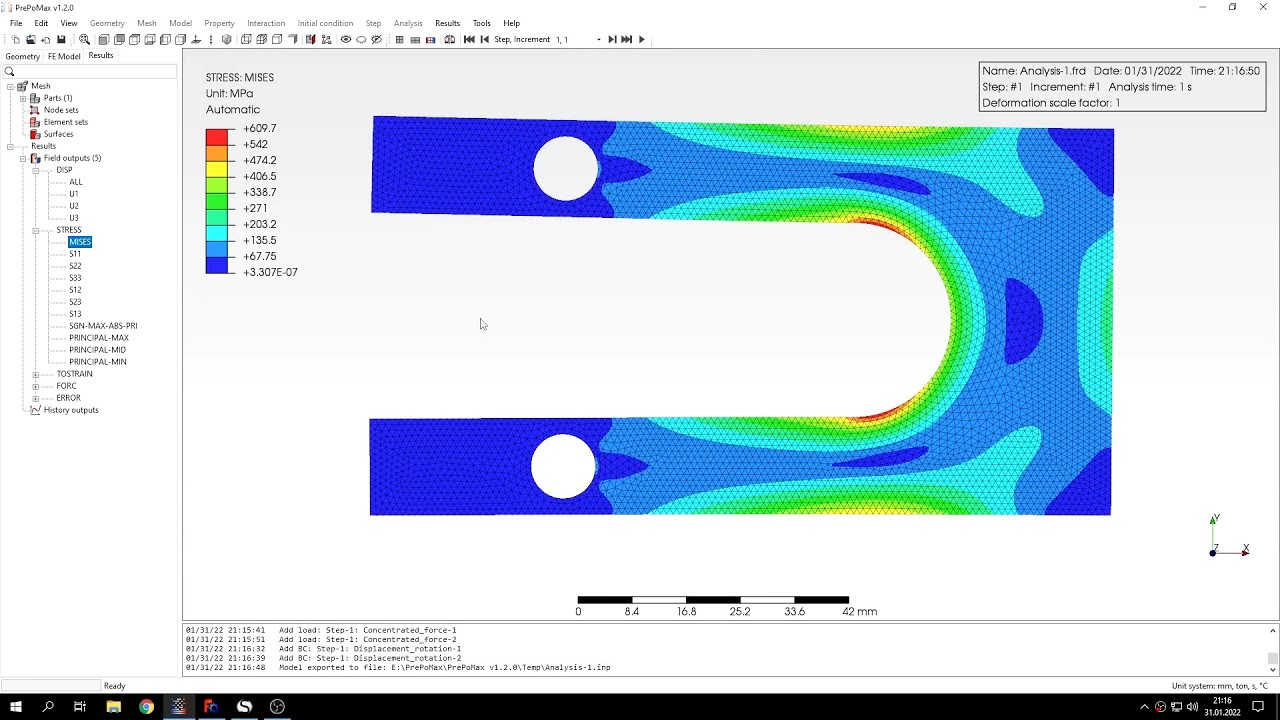Viewport: 1280px width, 720px height.
Task: Show undeformed mesh grid icon
Action: coord(399,40)
